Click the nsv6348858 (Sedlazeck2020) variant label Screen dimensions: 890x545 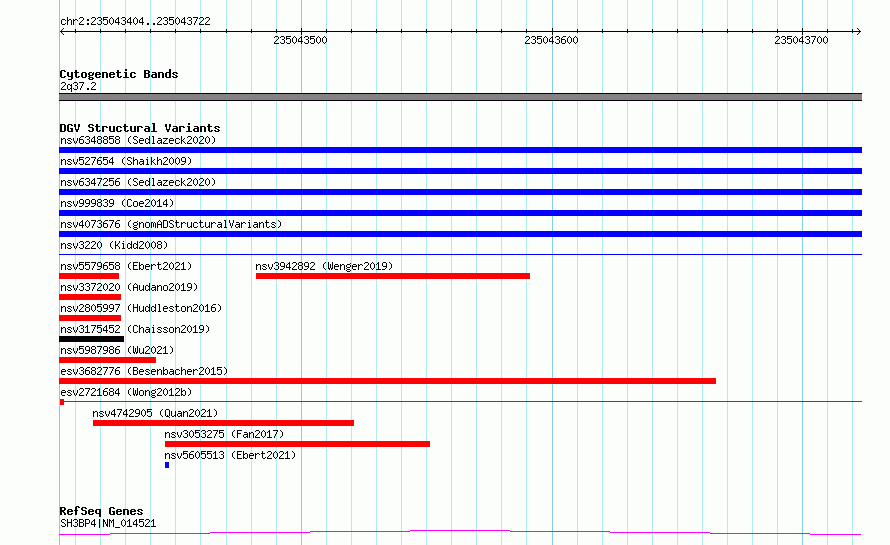pos(138,140)
